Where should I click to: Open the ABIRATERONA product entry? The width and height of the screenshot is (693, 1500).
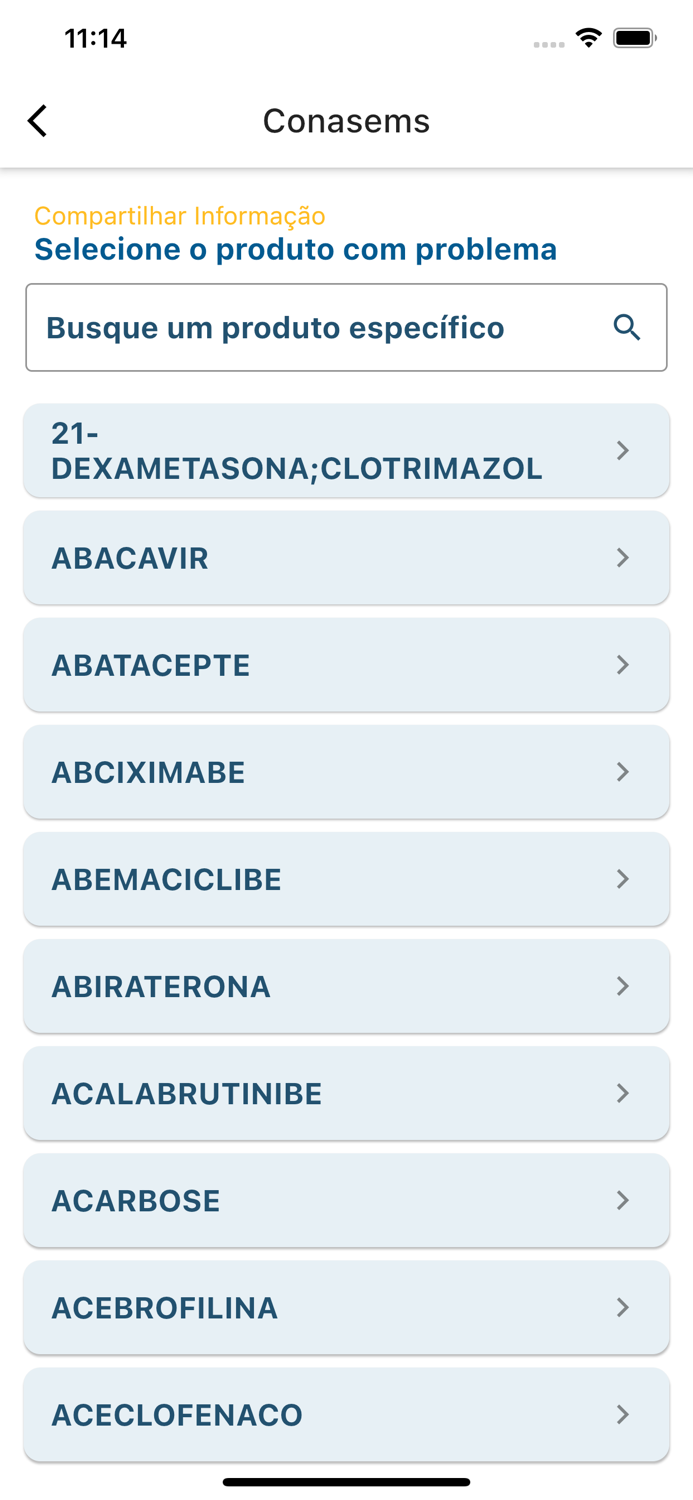click(346, 986)
